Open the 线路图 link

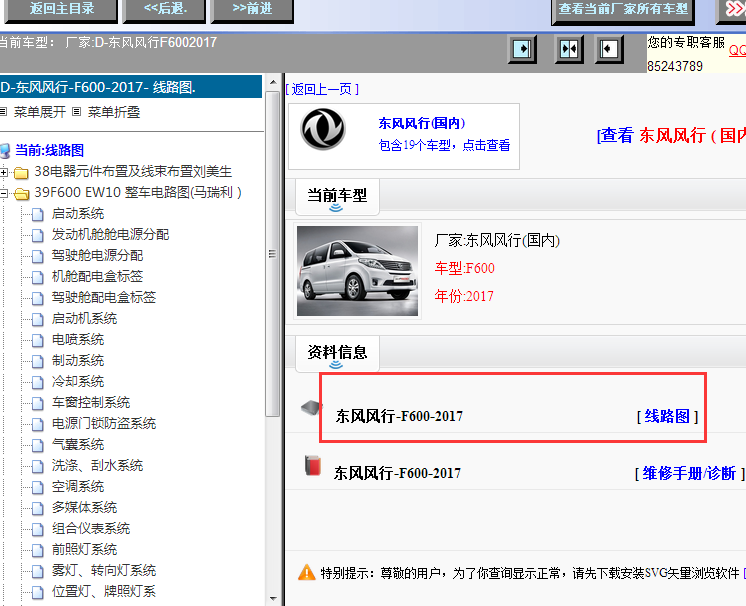[x=667, y=417]
